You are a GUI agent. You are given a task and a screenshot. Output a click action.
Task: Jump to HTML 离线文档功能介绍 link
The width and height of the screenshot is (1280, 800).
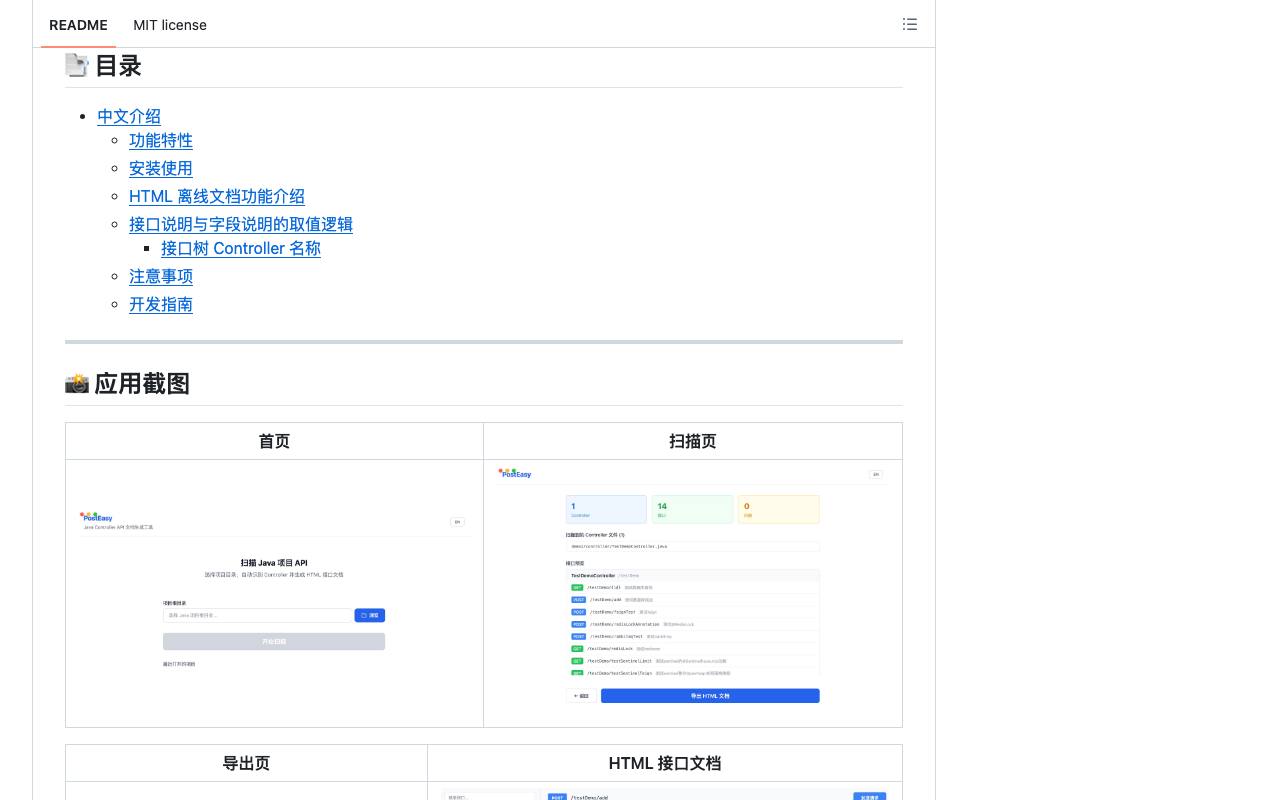[217, 196]
